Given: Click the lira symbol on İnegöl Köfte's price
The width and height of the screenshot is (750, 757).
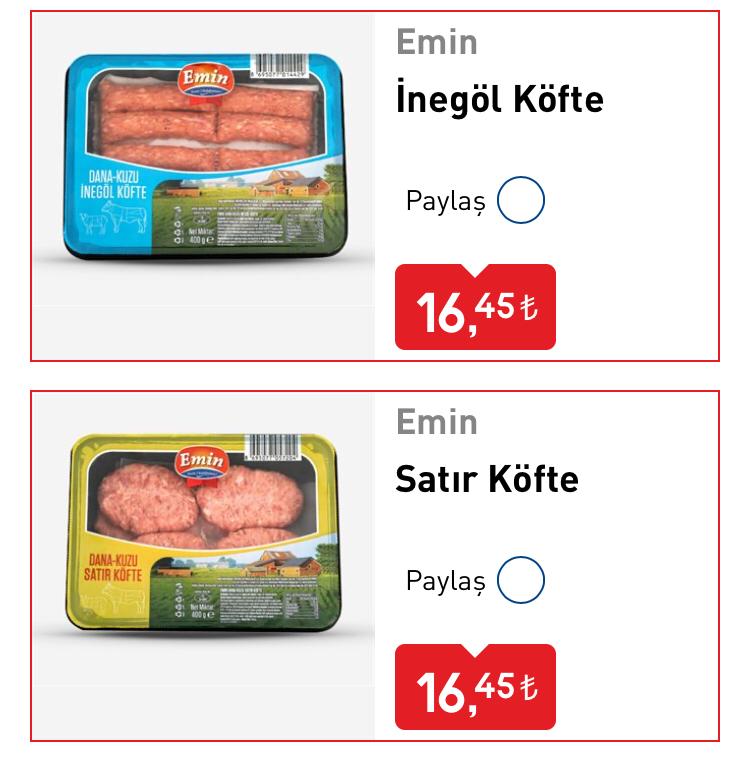Looking at the screenshot, I should coord(529,307).
